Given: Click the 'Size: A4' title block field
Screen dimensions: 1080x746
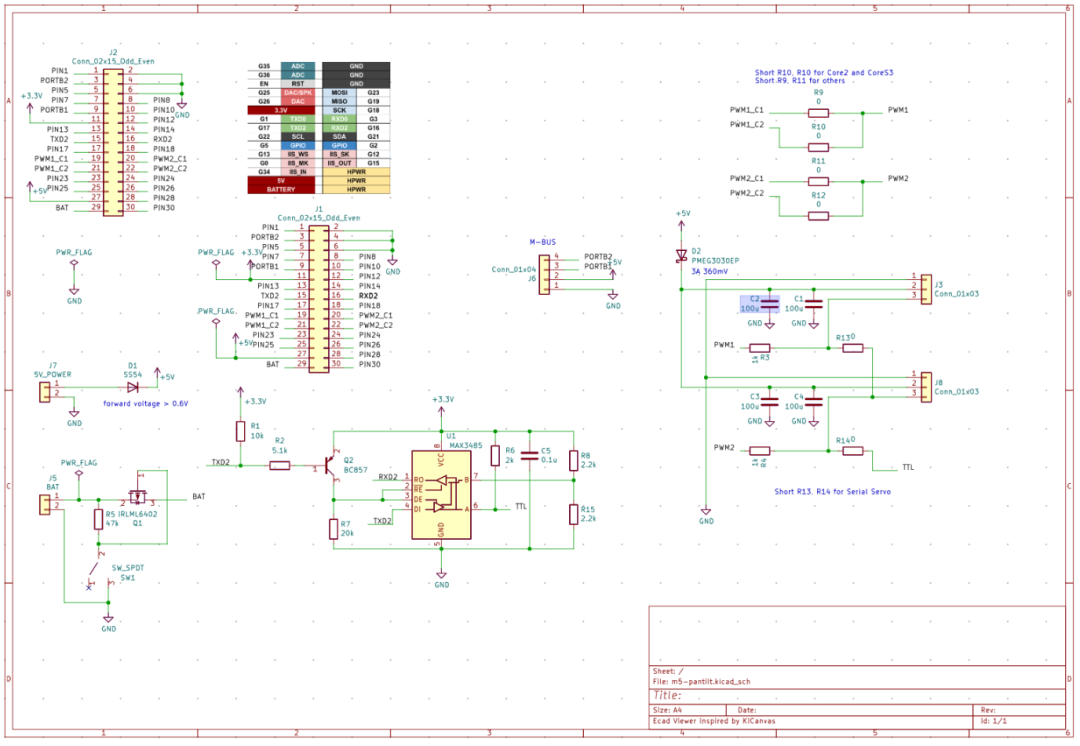Looking at the screenshot, I should [667, 709].
